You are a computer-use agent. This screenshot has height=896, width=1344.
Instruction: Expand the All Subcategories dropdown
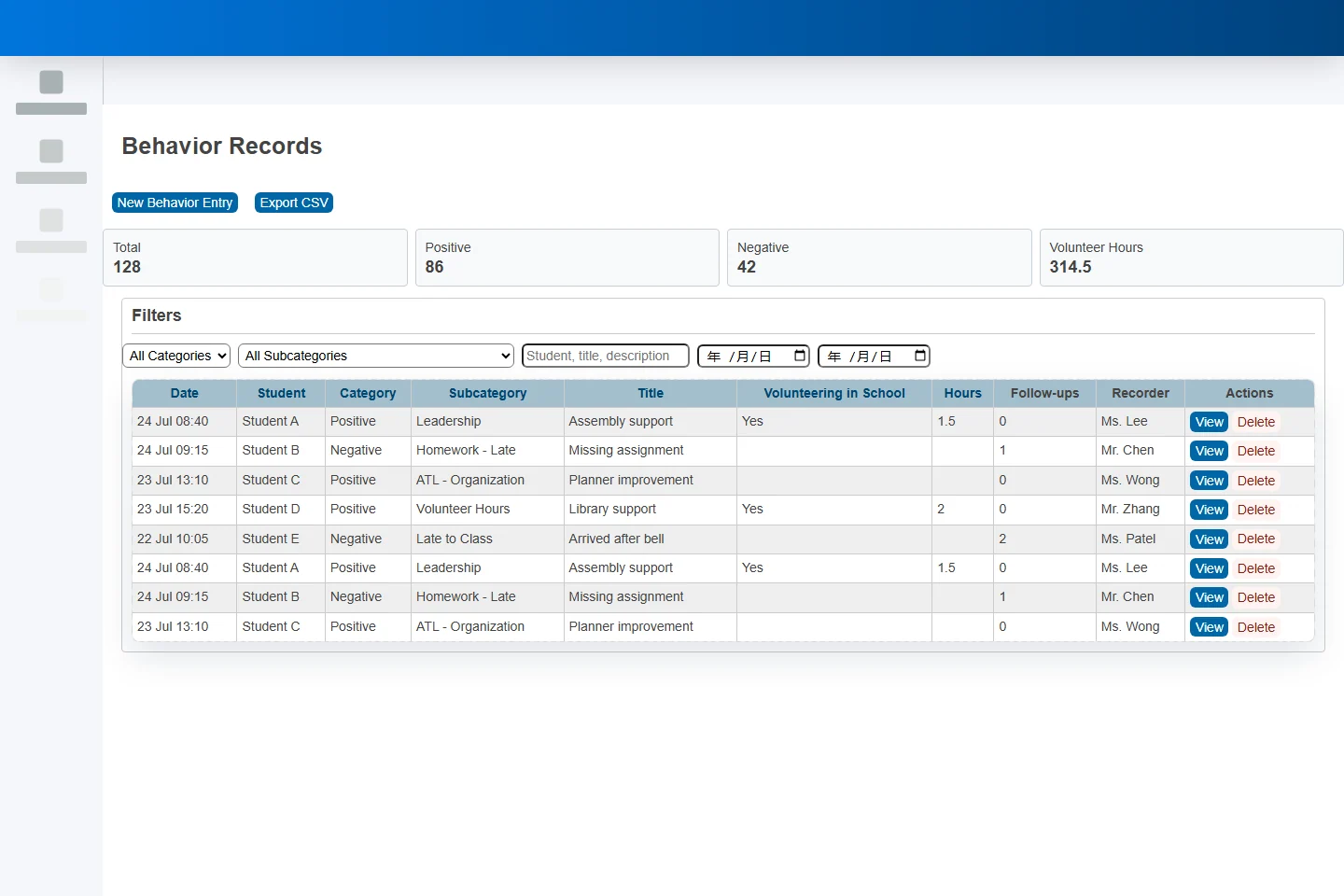click(376, 356)
